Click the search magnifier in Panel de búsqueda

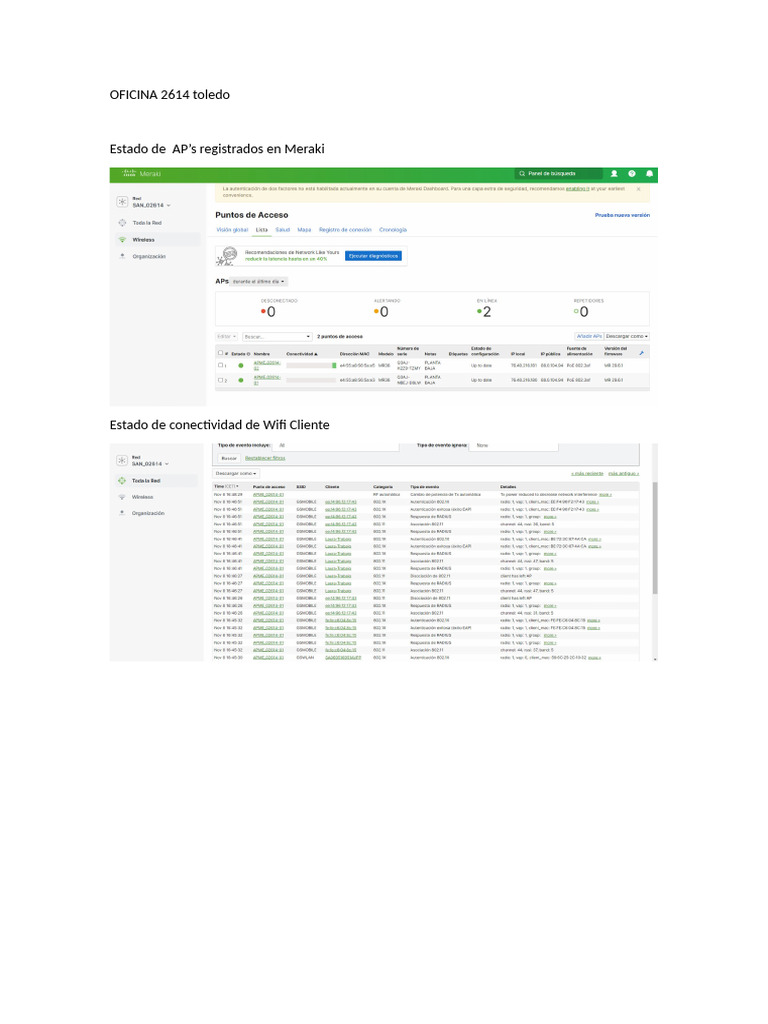click(x=521, y=173)
